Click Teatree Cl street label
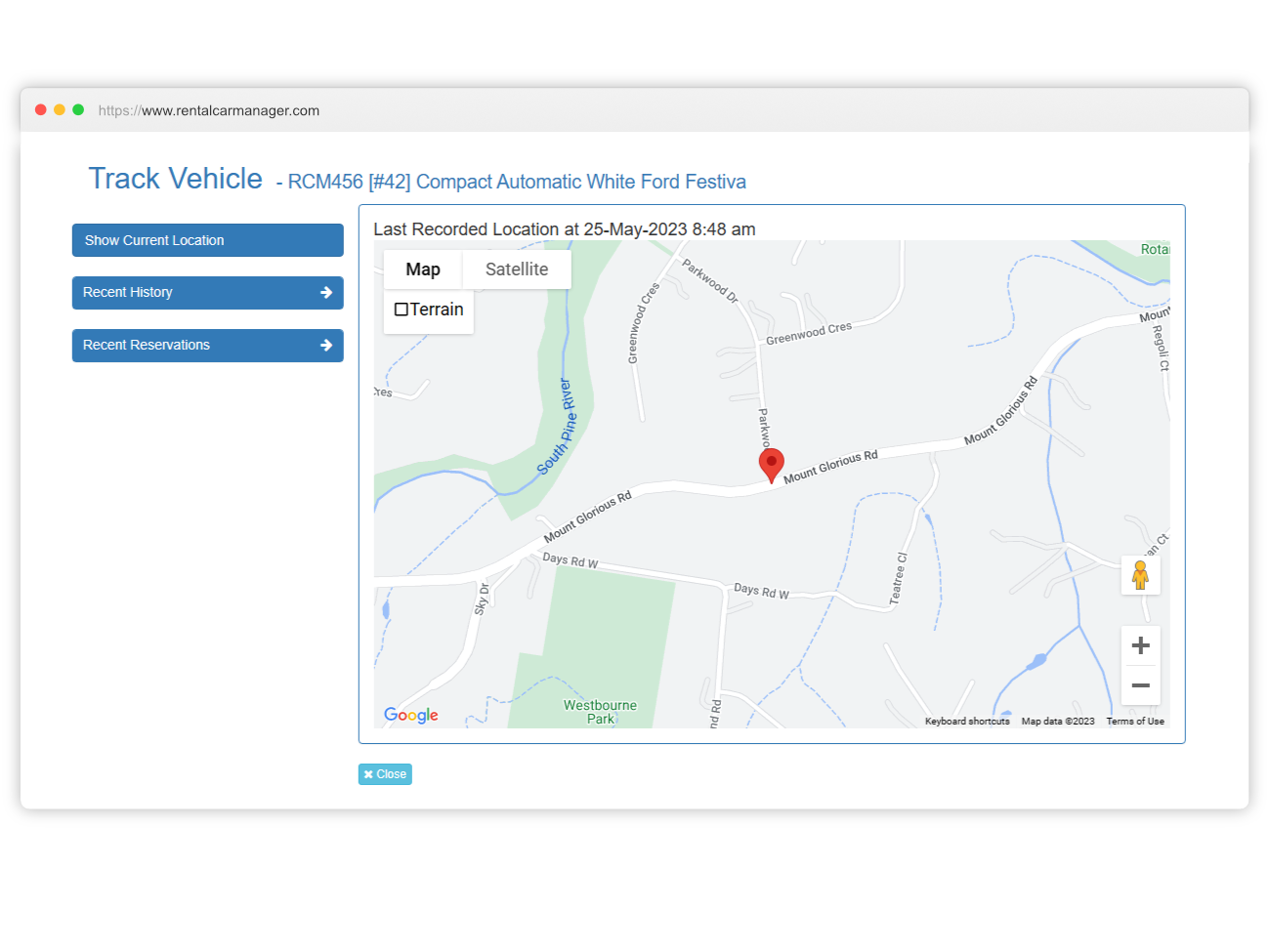The height and width of the screenshot is (952, 1270). pos(899,579)
